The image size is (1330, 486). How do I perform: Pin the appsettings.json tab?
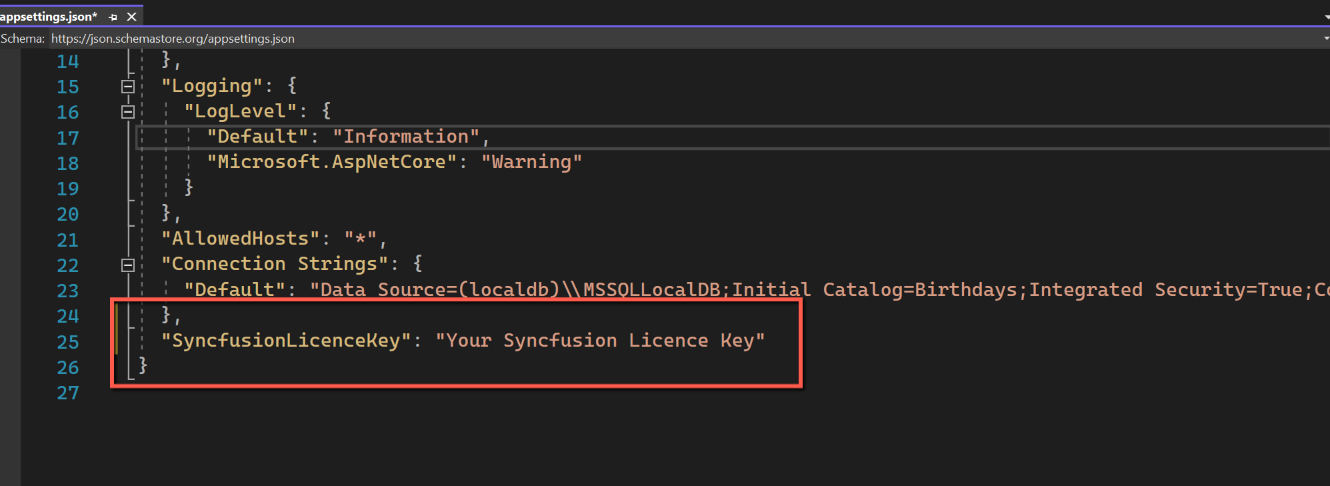coord(115,15)
